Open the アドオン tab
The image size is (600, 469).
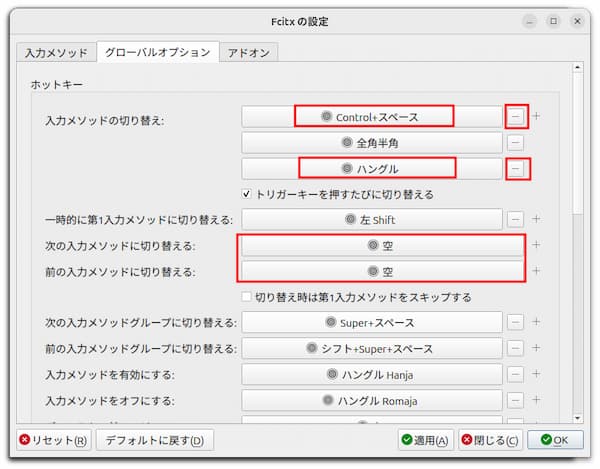[x=249, y=52]
